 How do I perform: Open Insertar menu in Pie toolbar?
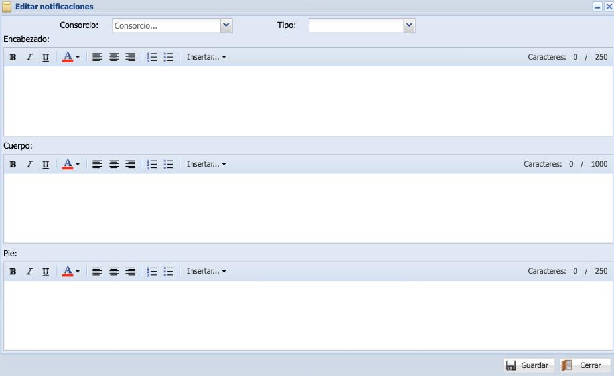coord(206,271)
